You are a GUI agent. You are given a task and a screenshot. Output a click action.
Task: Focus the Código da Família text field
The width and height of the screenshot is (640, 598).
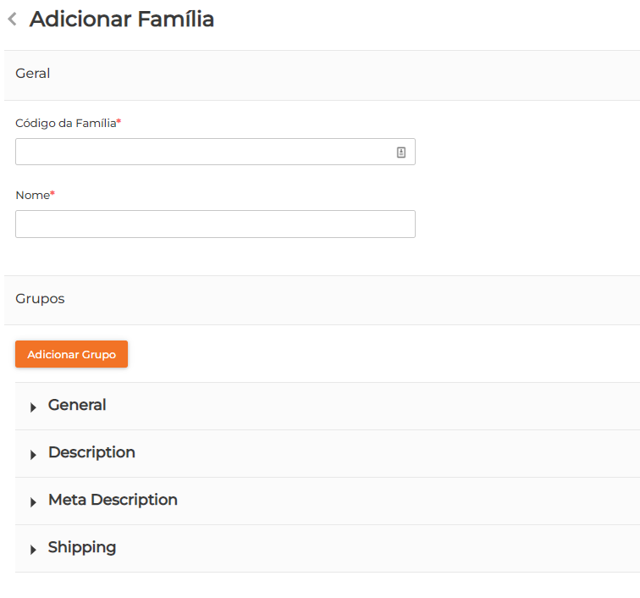(x=200, y=152)
